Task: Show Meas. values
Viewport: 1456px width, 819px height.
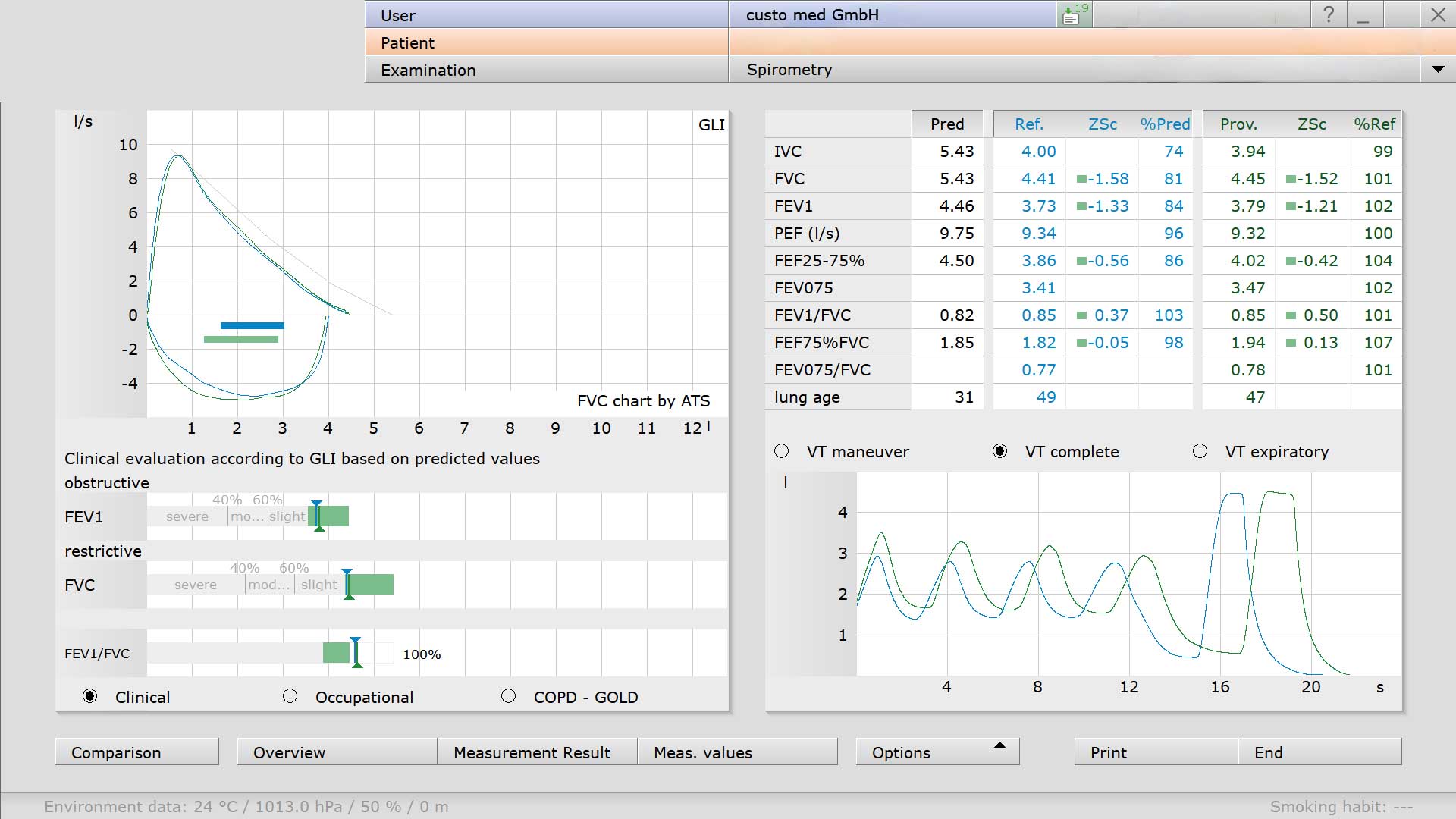Action: [x=737, y=752]
